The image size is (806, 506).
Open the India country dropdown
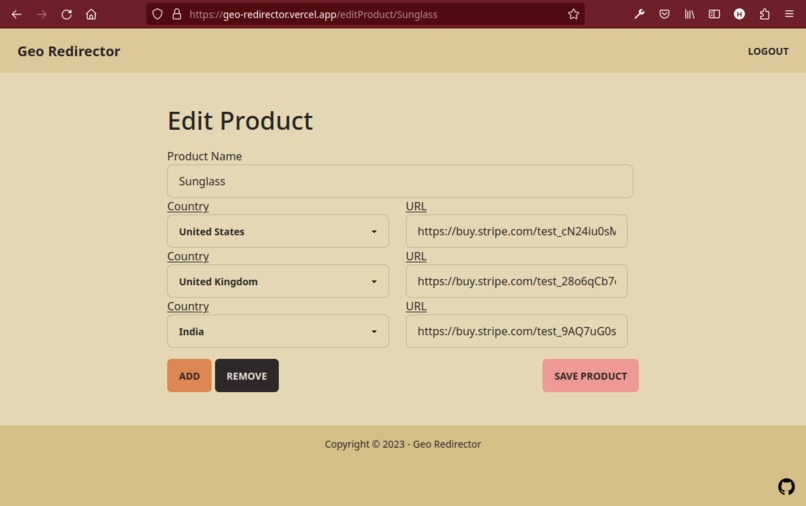coord(278,331)
